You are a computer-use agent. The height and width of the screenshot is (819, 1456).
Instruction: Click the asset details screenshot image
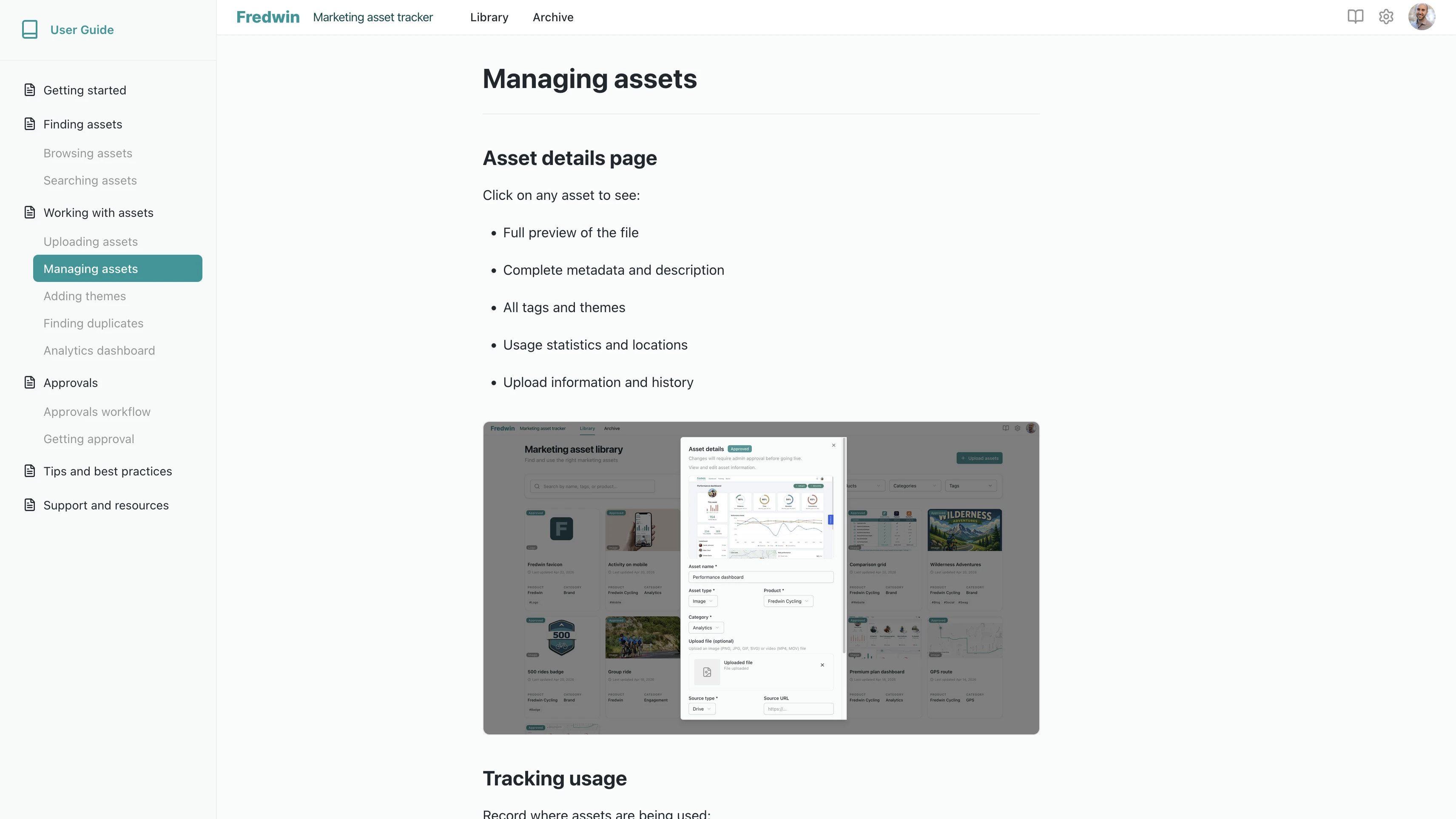pos(761,577)
